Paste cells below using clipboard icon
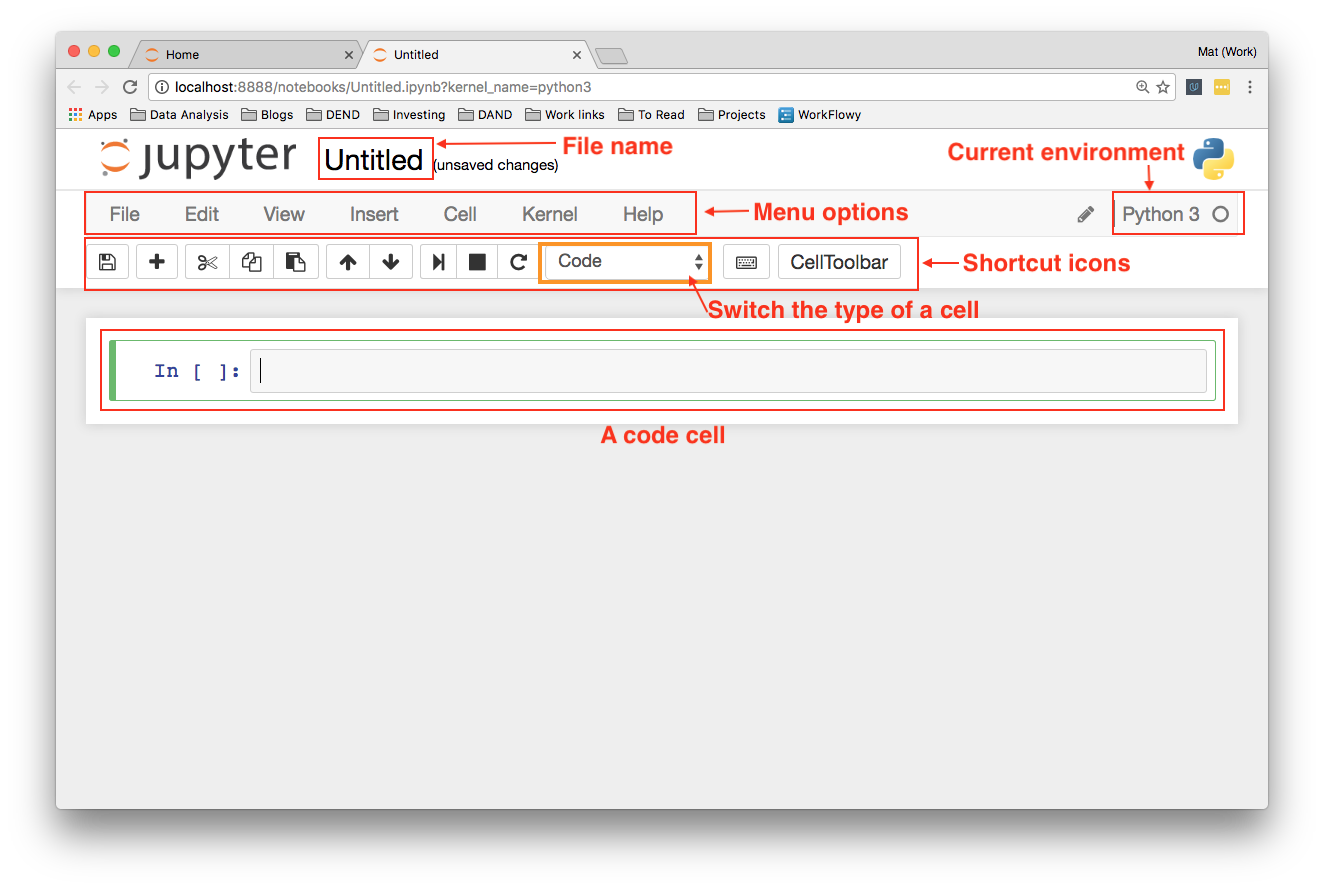This screenshot has width=1324, height=889. coord(296,262)
